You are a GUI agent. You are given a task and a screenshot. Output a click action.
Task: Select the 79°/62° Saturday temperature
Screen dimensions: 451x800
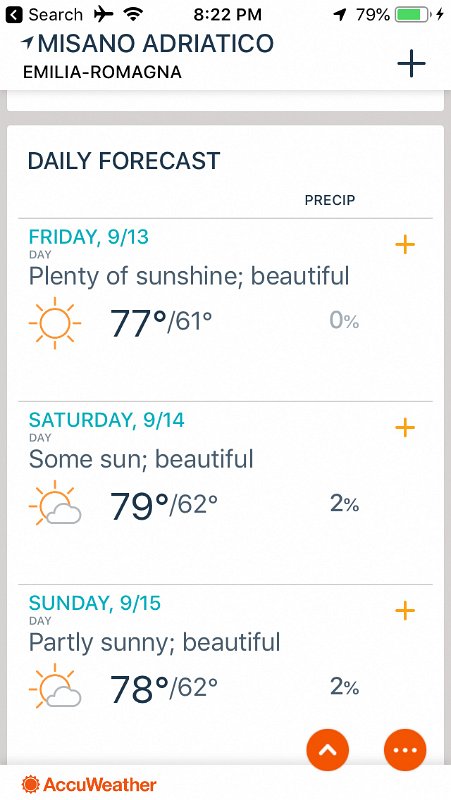164,505
